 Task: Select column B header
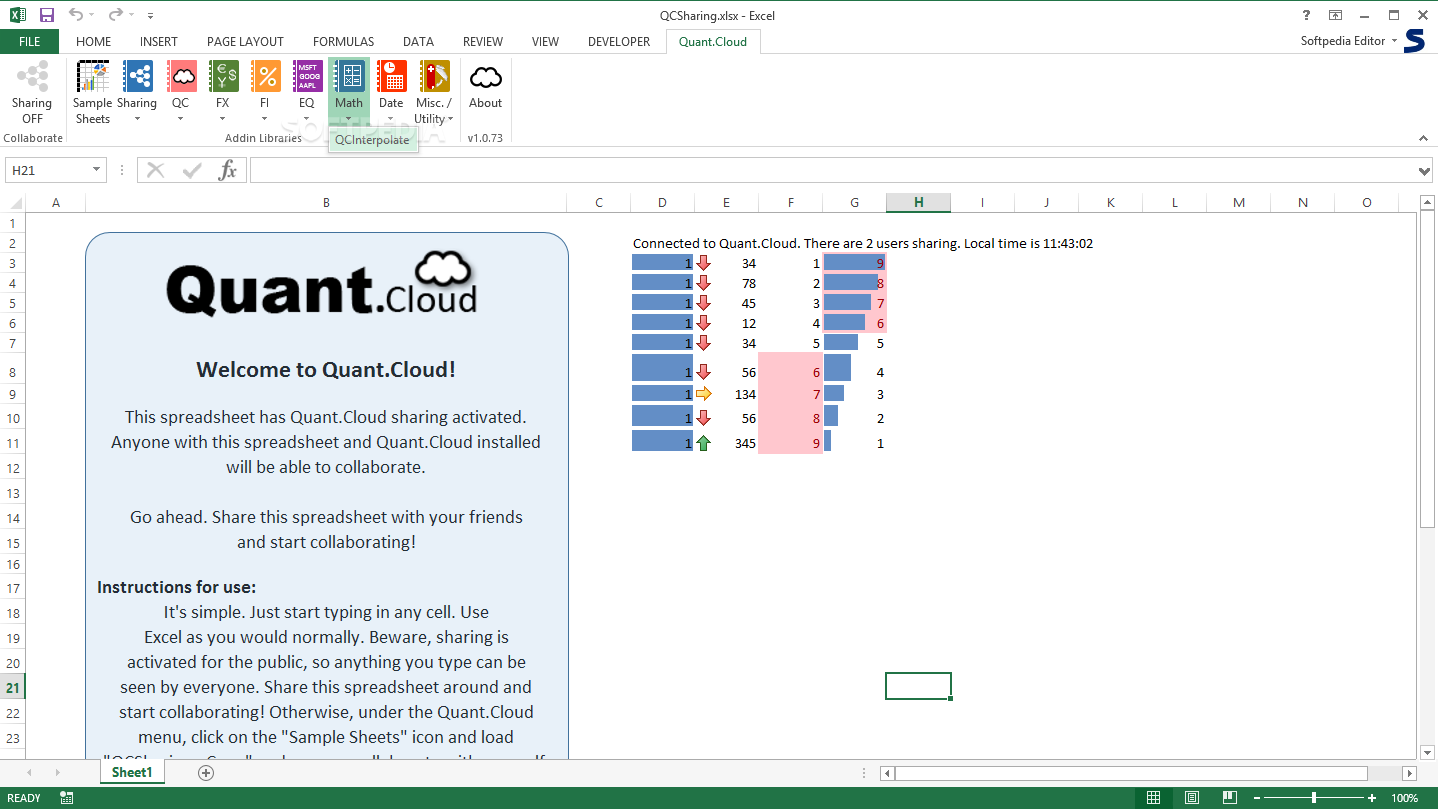[326, 202]
